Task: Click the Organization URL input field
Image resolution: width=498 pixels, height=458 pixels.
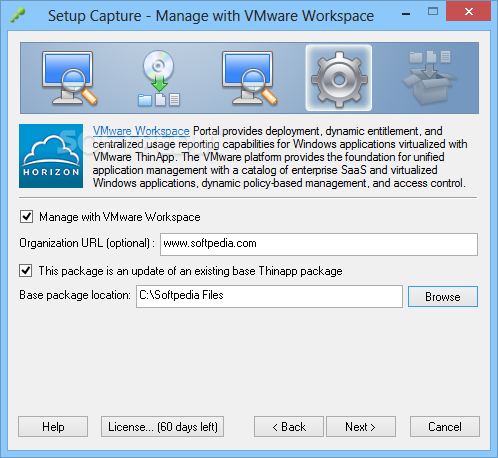Action: pos(319,244)
